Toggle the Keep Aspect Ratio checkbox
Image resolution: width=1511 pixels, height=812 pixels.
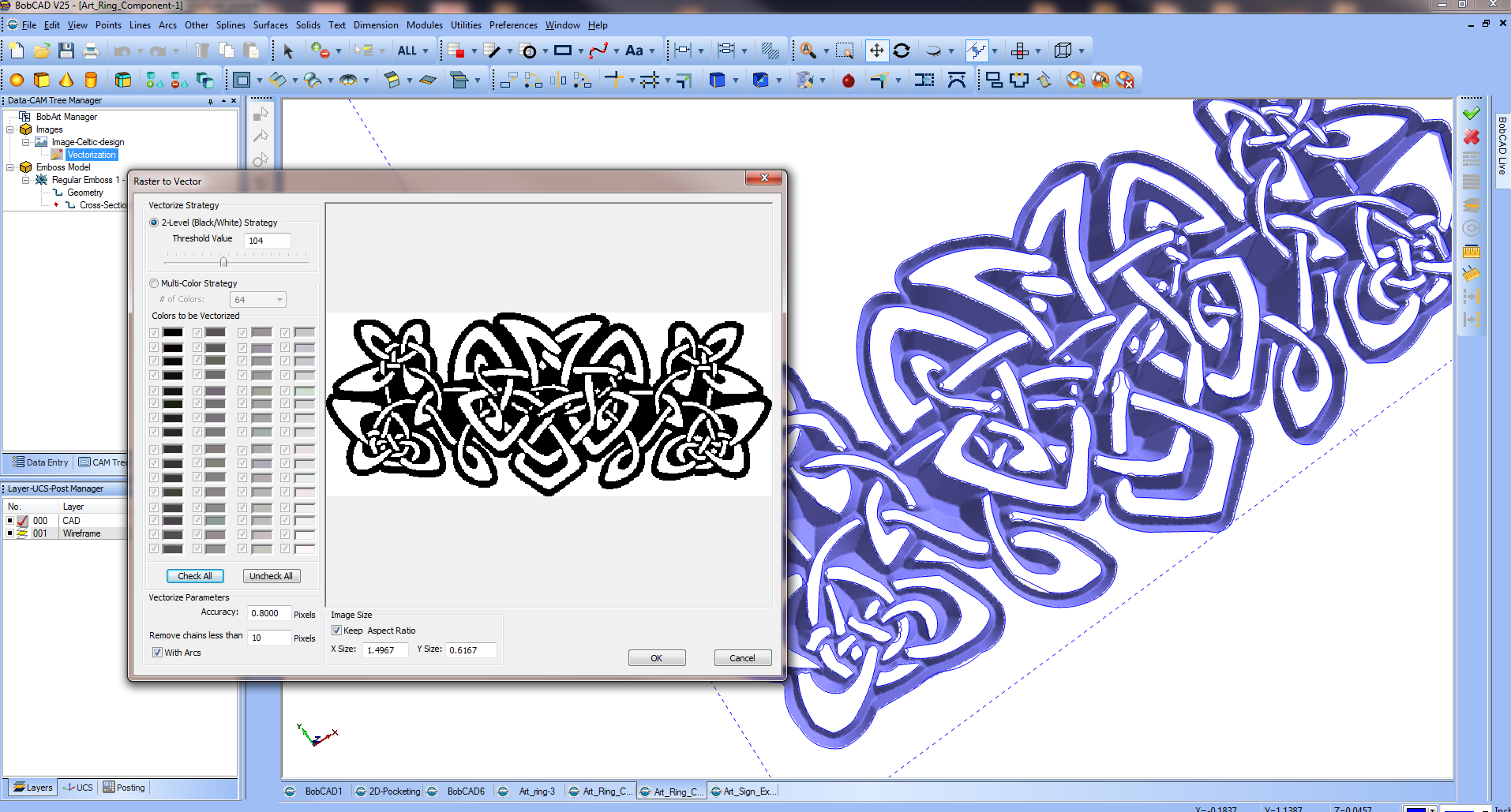click(337, 630)
